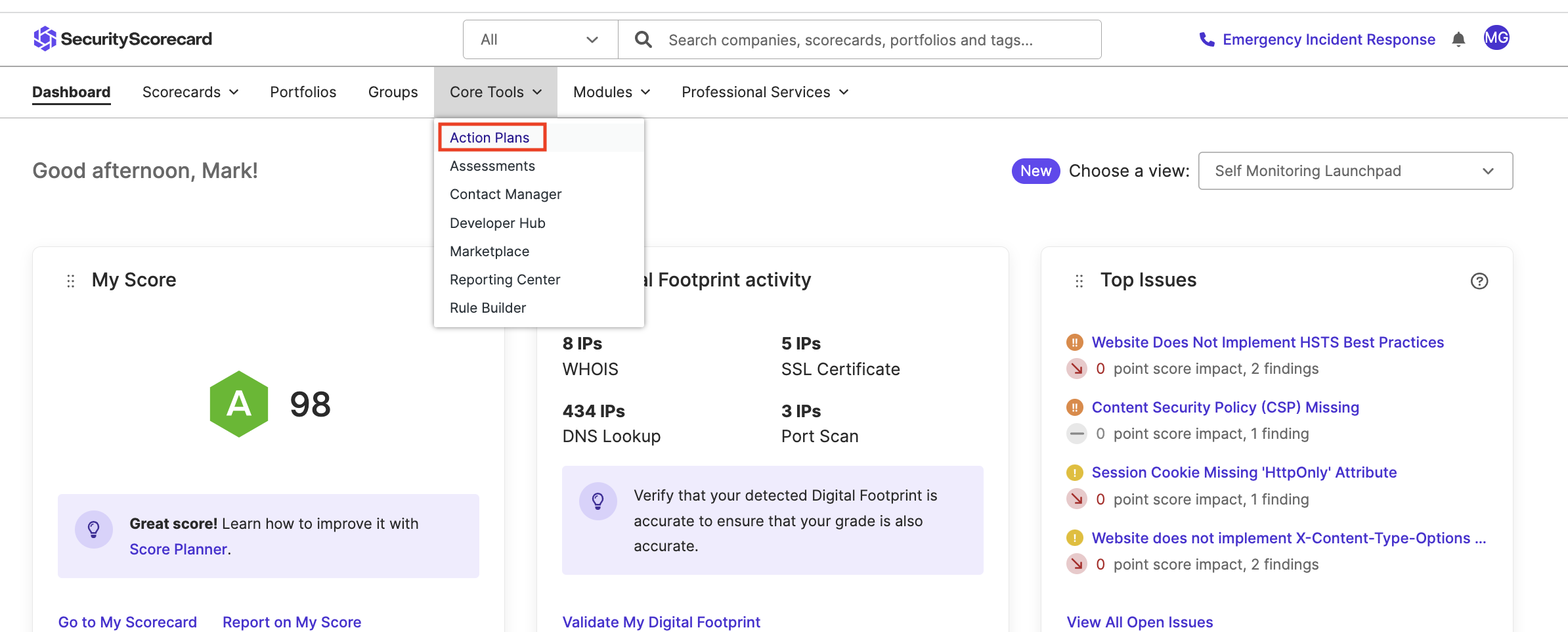The image size is (1568, 632).
Task: Open the Score Planner link
Action: click(x=178, y=549)
